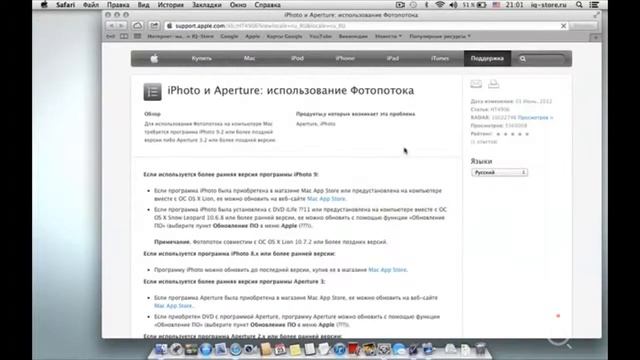The image size is (640, 360).
Task: Click the print article printer icon
Action: 493,84
